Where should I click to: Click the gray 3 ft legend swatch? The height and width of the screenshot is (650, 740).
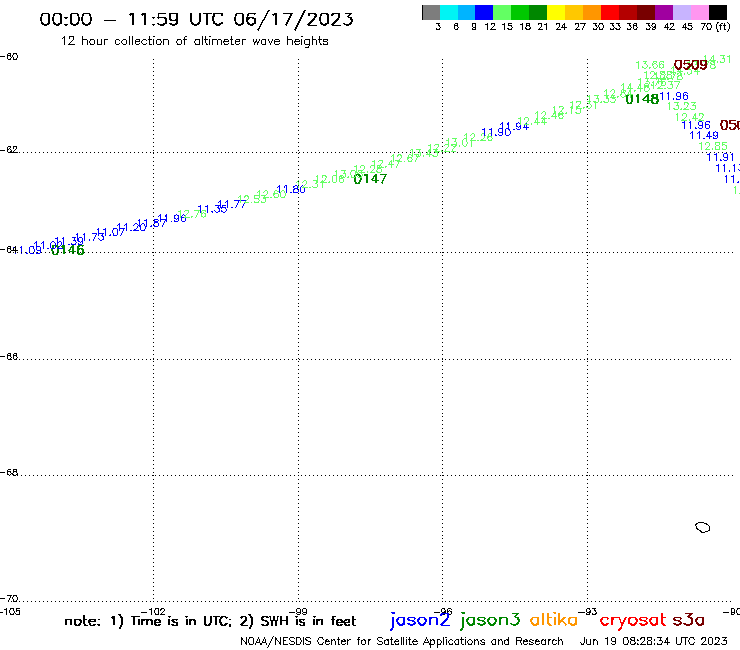pyautogui.click(x=431, y=12)
